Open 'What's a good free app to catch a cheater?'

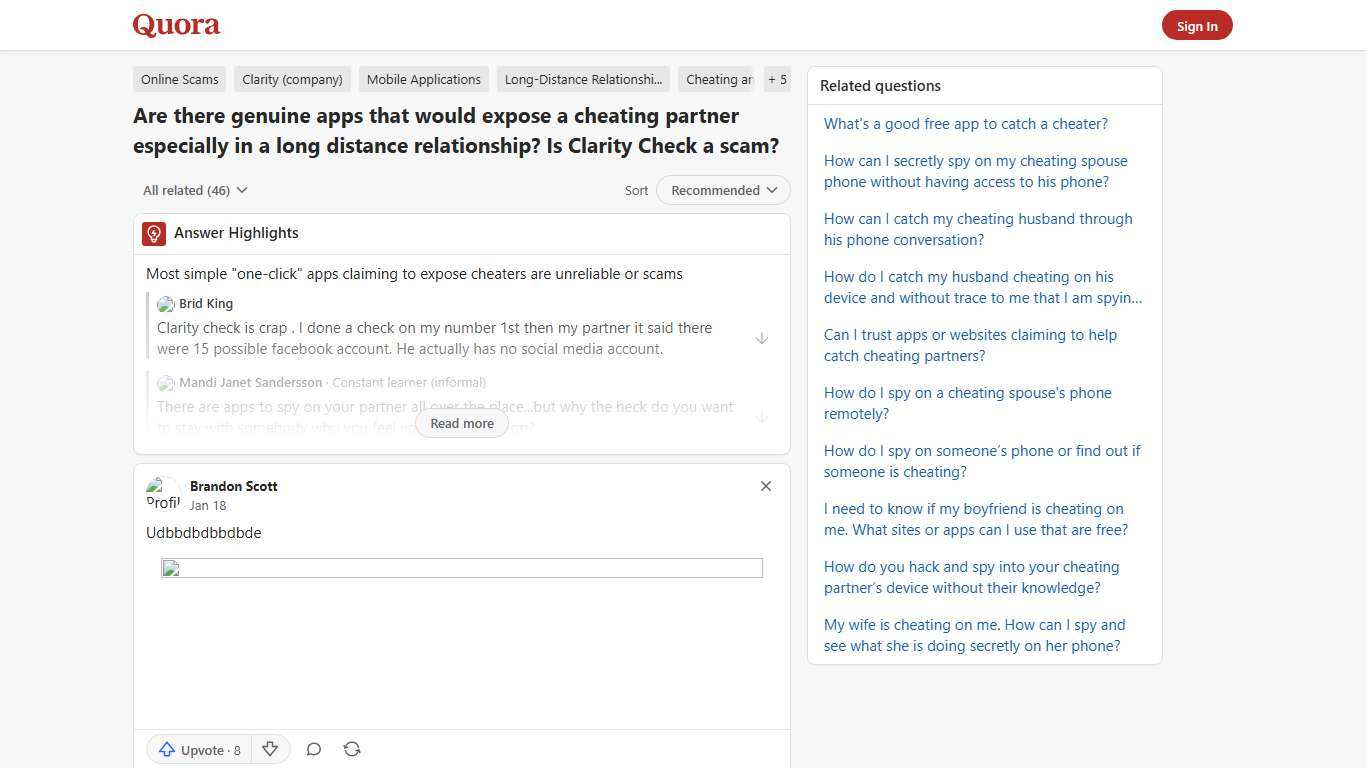pyautogui.click(x=965, y=123)
